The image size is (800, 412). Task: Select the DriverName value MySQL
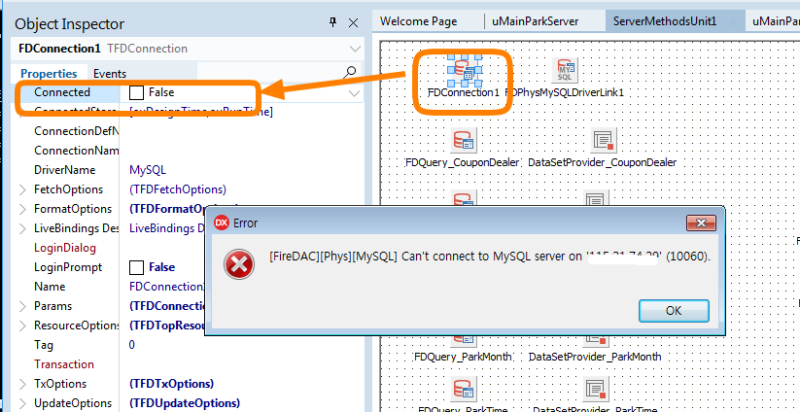point(147,170)
